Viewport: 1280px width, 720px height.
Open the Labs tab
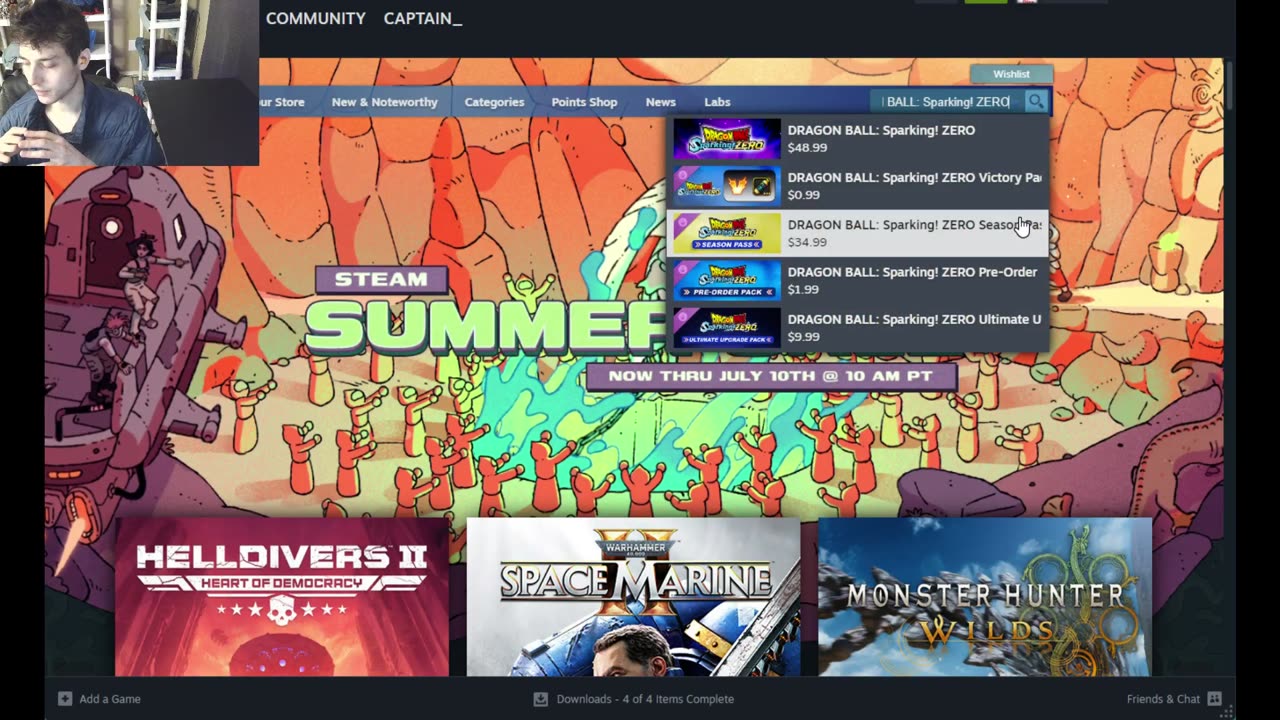pos(717,102)
